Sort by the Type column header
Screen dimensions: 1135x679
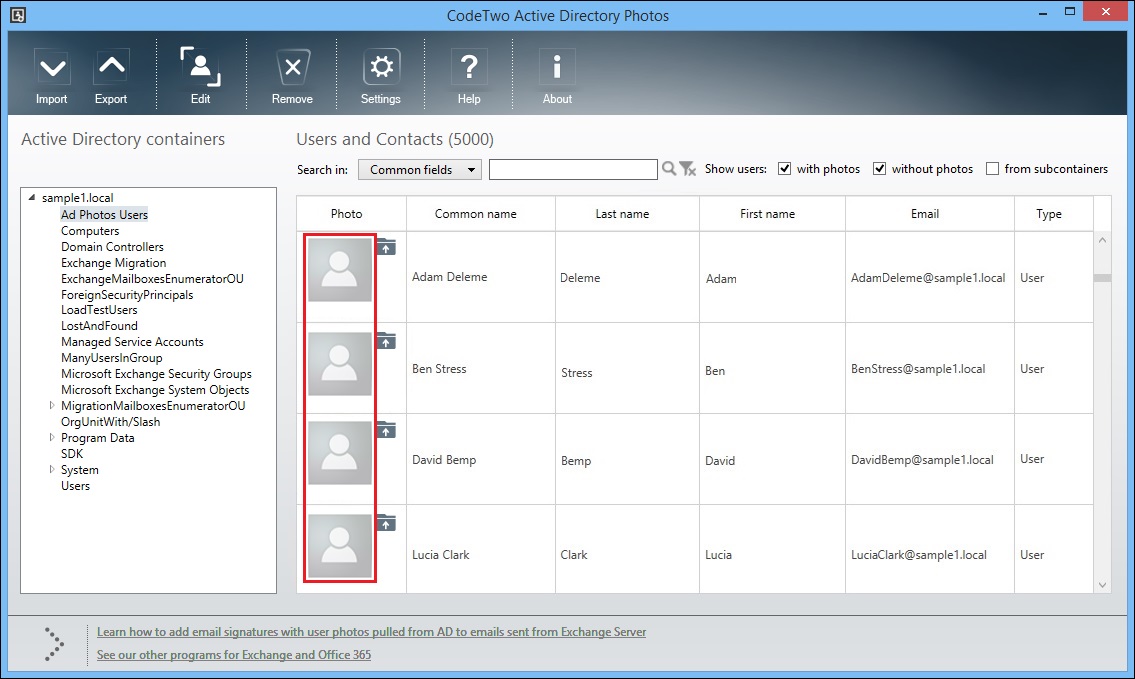pos(1053,214)
